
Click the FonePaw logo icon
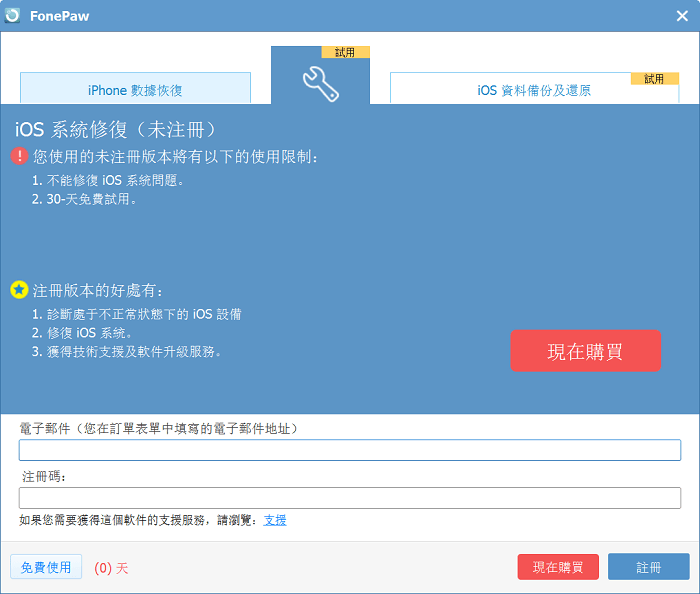click(12, 15)
